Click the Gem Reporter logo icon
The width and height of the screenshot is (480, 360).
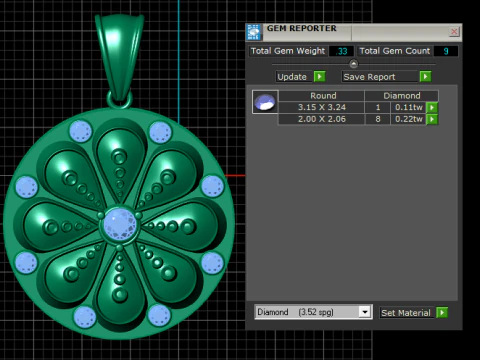tap(254, 32)
